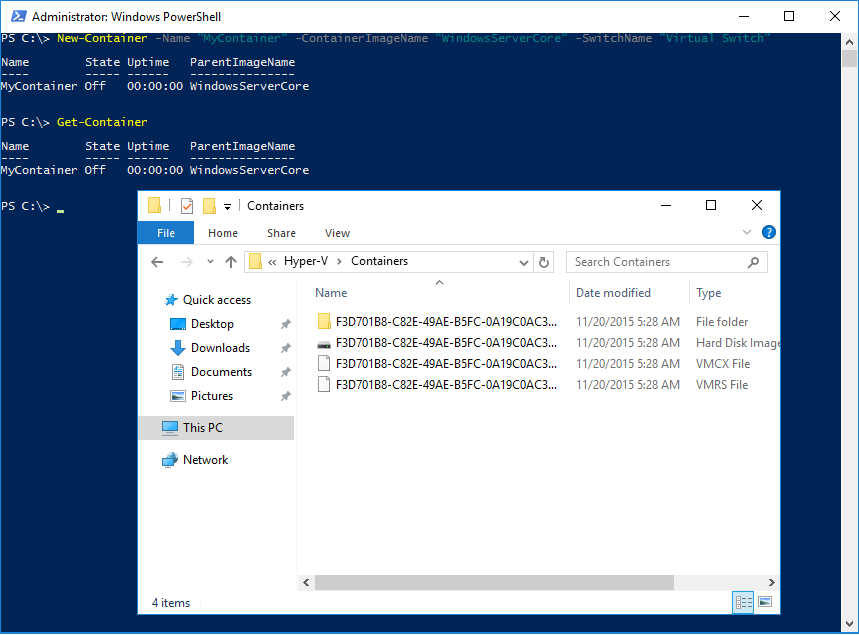The height and width of the screenshot is (635, 859).
Task: Maximize the PowerShell window
Action: (789, 16)
